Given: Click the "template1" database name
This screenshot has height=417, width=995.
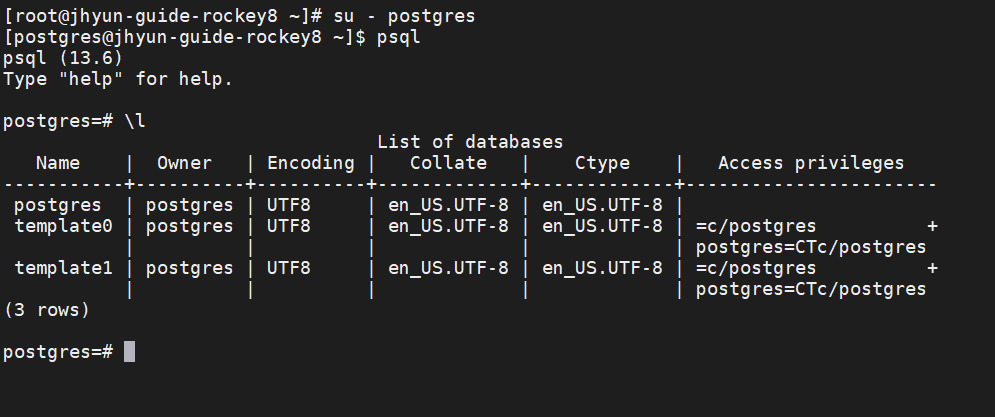Looking at the screenshot, I should (63, 268).
